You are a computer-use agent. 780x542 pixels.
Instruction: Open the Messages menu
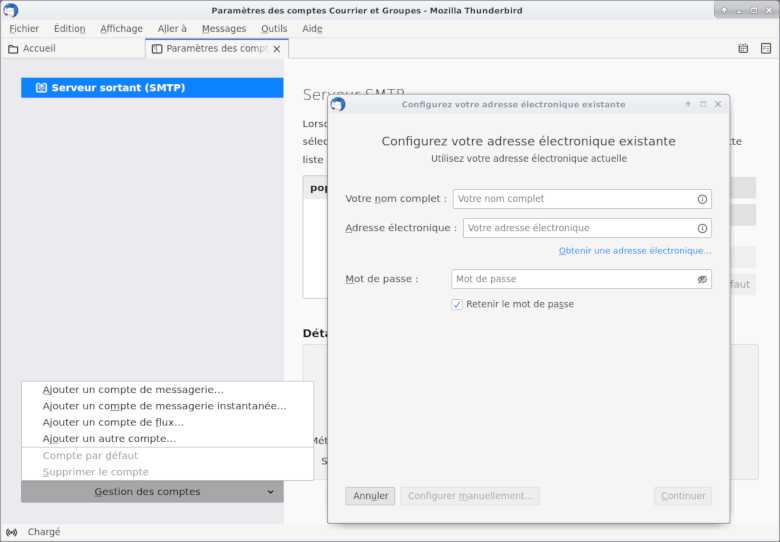point(224,28)
